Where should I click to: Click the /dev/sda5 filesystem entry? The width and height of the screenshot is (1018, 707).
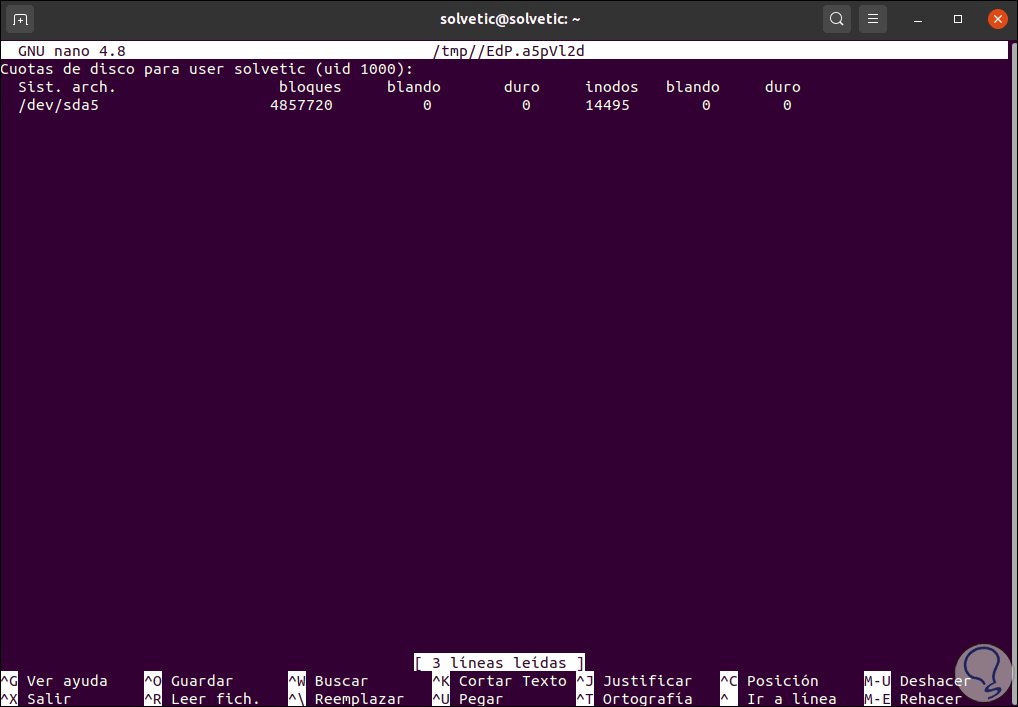point(58,105)
